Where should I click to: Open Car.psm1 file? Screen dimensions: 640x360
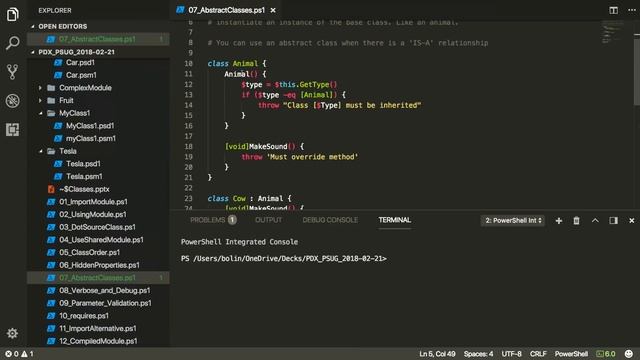[x=81, y=75]
